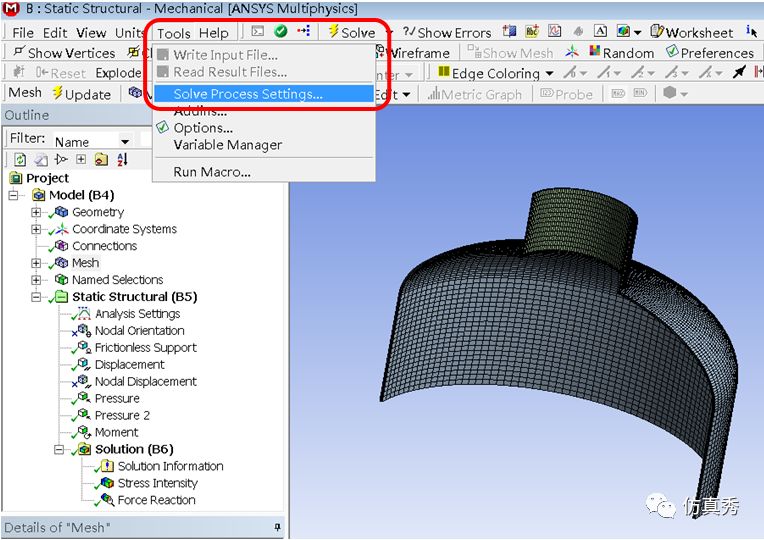Toggle Show Vertices
Image resolution: width=764 pixels, height=540 pixels.
64,53
